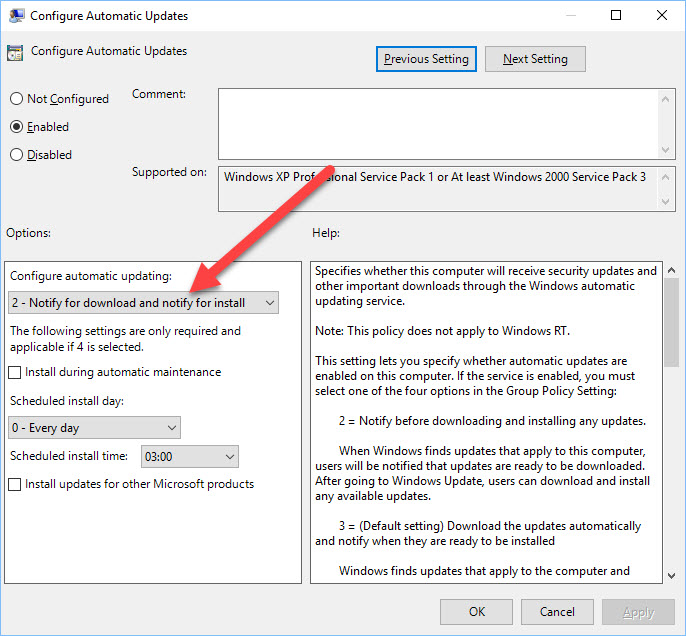686x636 pixels.
Task: Click the policy icon beside the Configure Automatic Updates heading
Action: point(15,54)
